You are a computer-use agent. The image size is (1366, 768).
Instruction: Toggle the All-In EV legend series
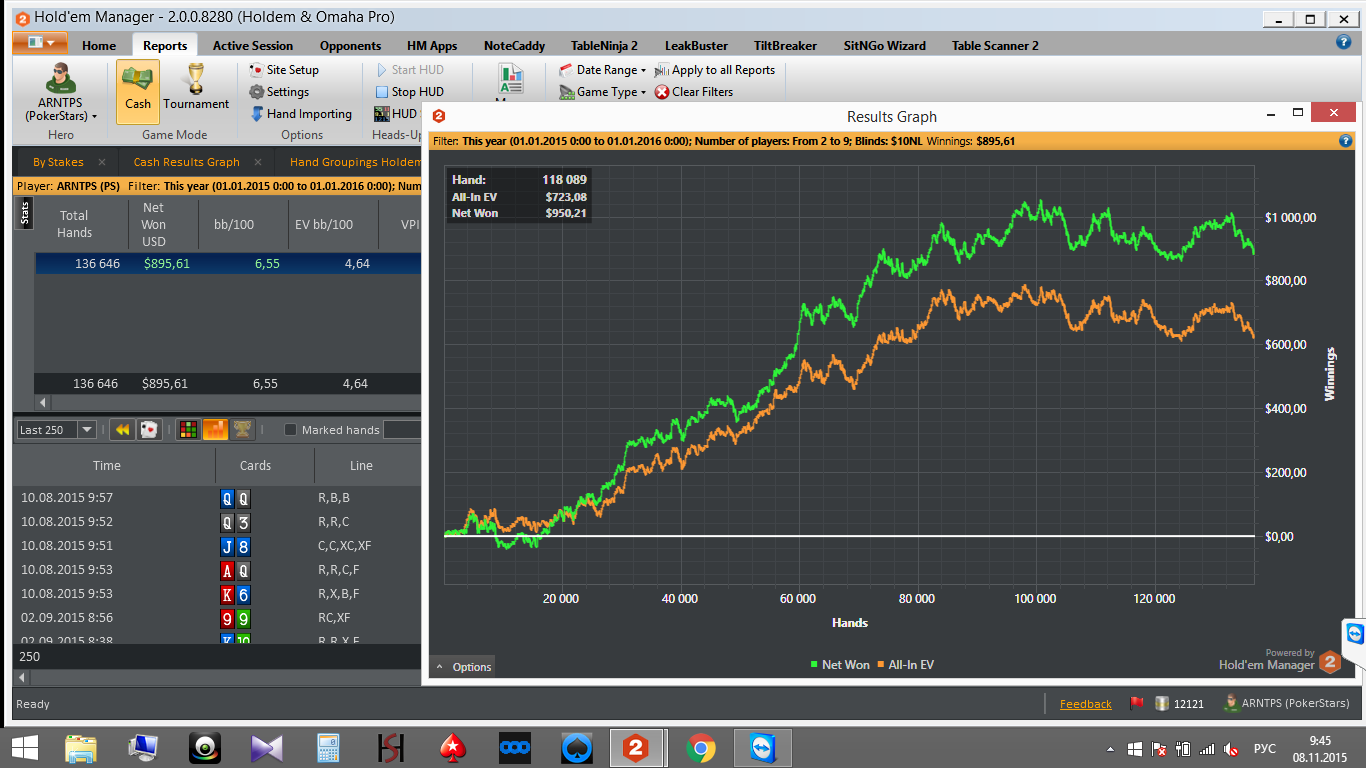[906, 665]
